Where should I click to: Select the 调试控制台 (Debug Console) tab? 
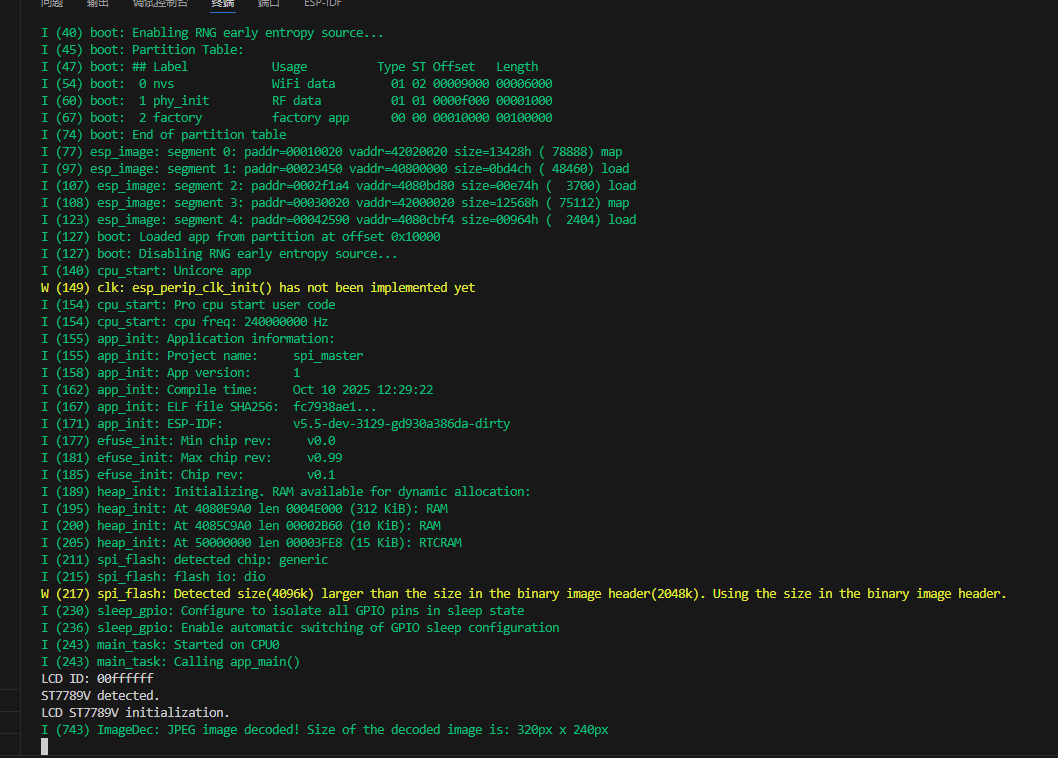tap(160, 3)
